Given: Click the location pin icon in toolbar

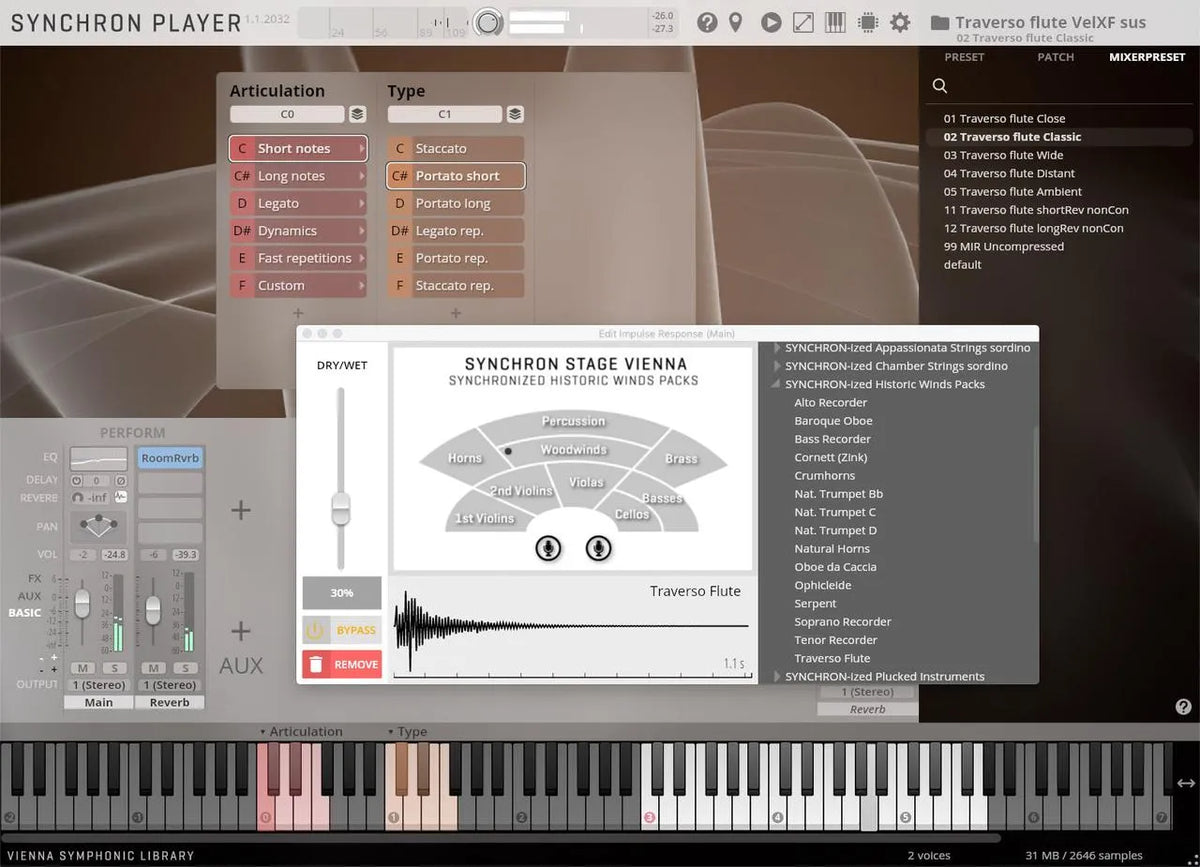Looking at the screenshot, I should 736,22.
